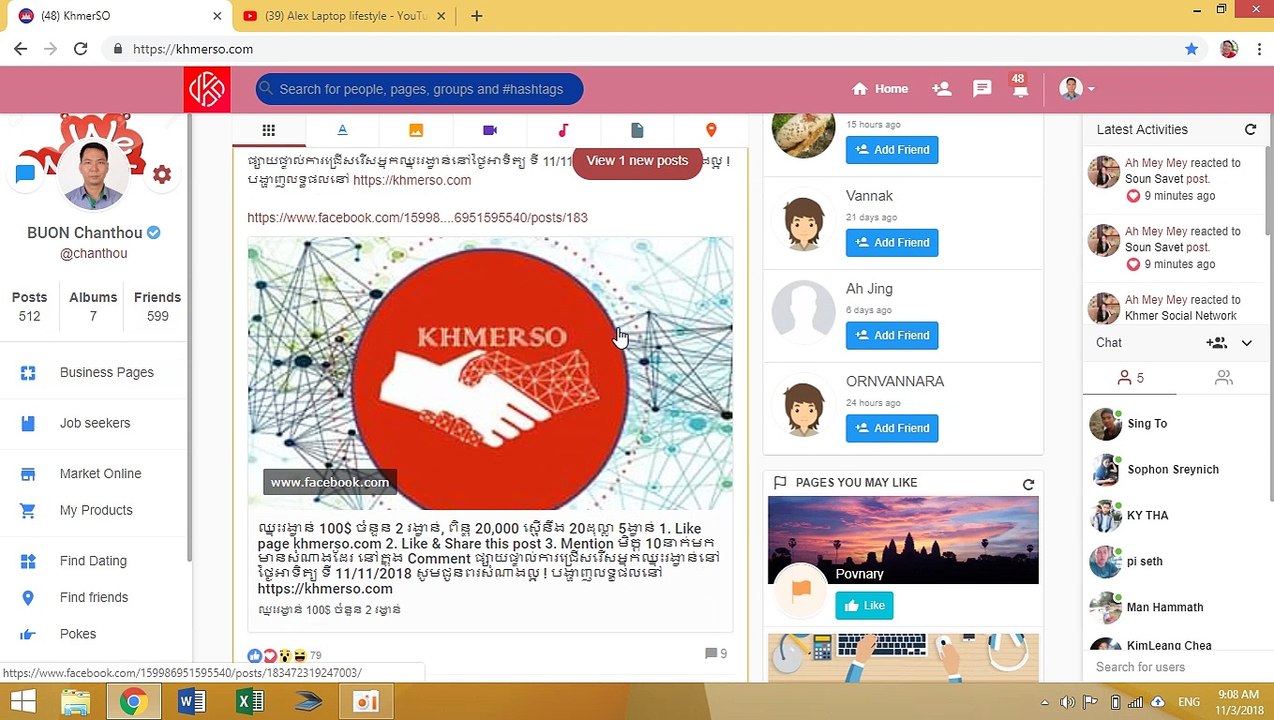Select the files filter icon
1274x720 pixels.
point(637,130)
